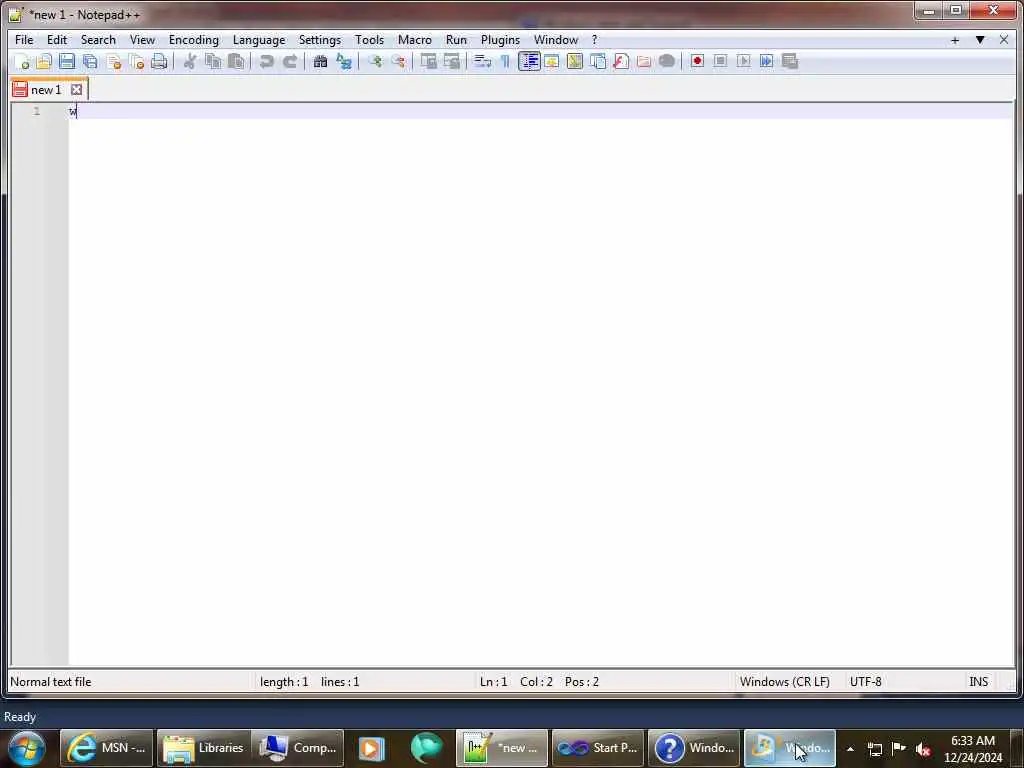The height and width of the screenshot is (768, 1024).
Task: Click the Open file toolbar icon
Action: pos(44,61)
